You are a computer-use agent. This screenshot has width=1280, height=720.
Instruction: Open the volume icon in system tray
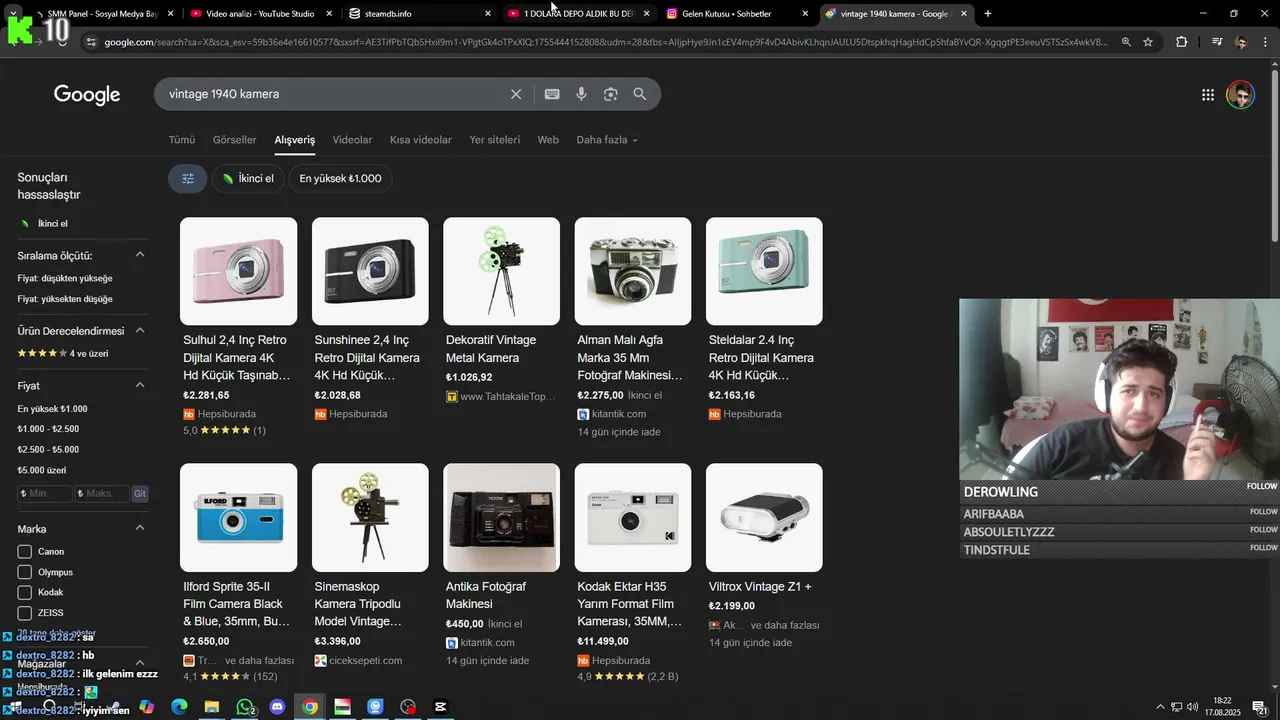tap(1192, 707)
